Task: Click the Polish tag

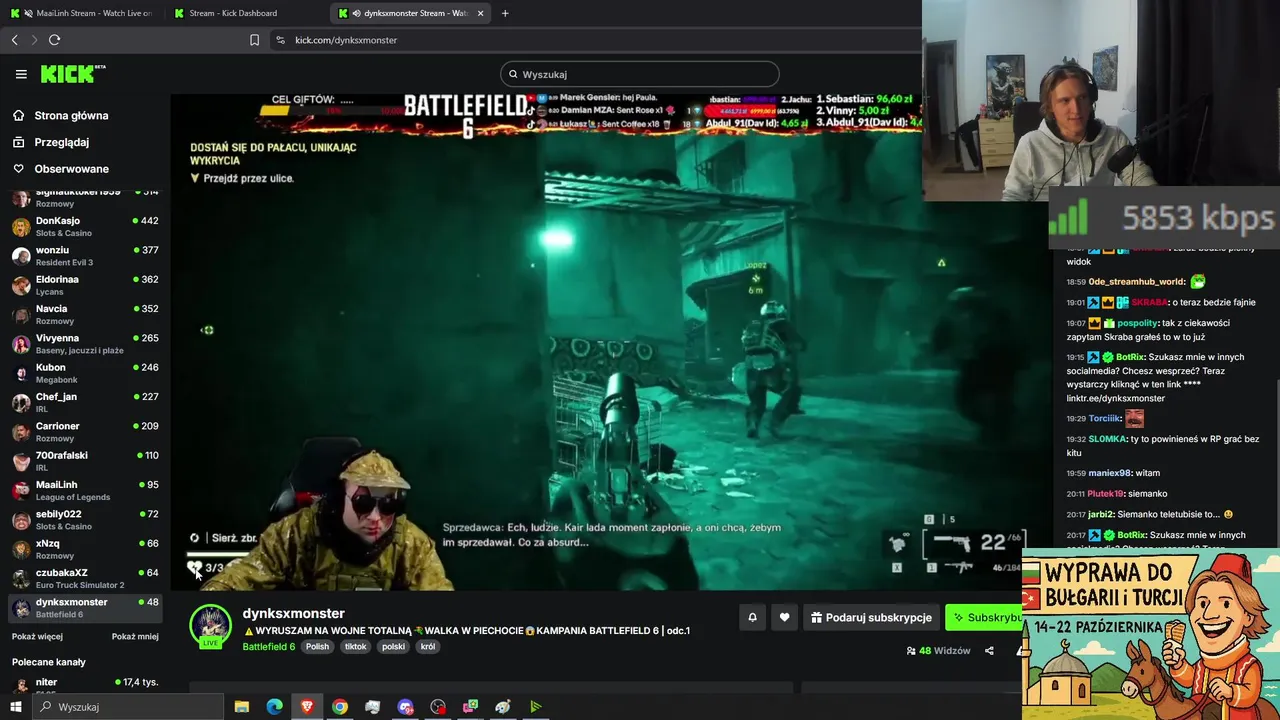Action: 317,647
